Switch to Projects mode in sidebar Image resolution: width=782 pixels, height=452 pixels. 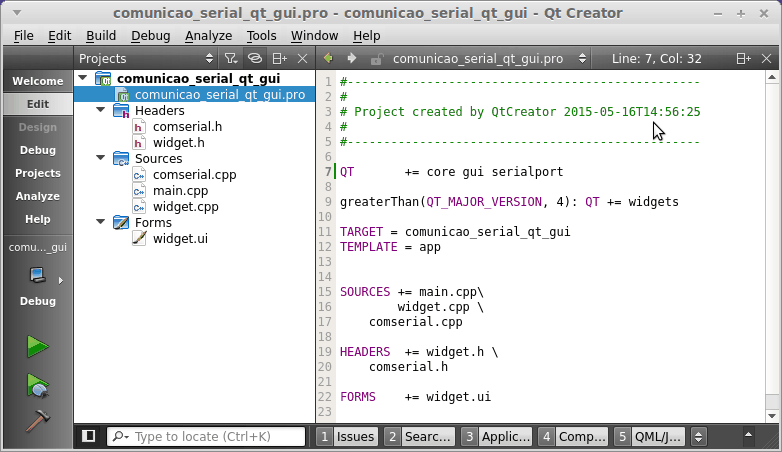[x=38, y=173]
